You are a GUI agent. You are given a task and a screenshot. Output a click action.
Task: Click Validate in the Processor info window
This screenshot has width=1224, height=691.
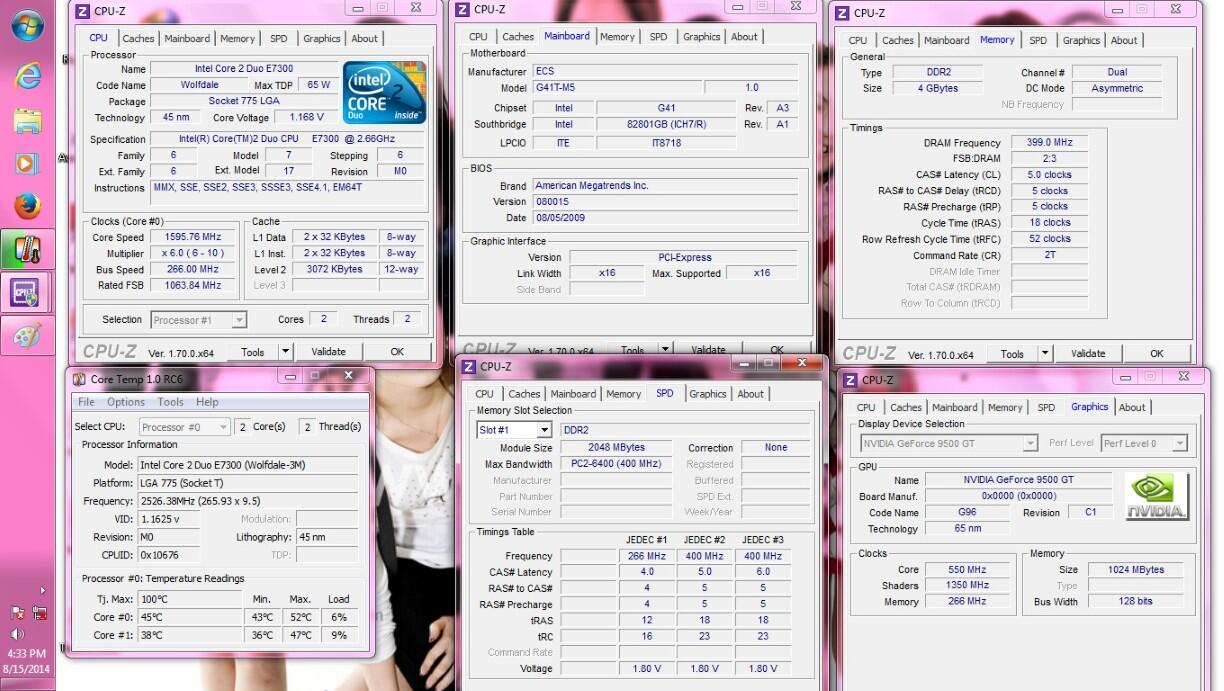328,352
